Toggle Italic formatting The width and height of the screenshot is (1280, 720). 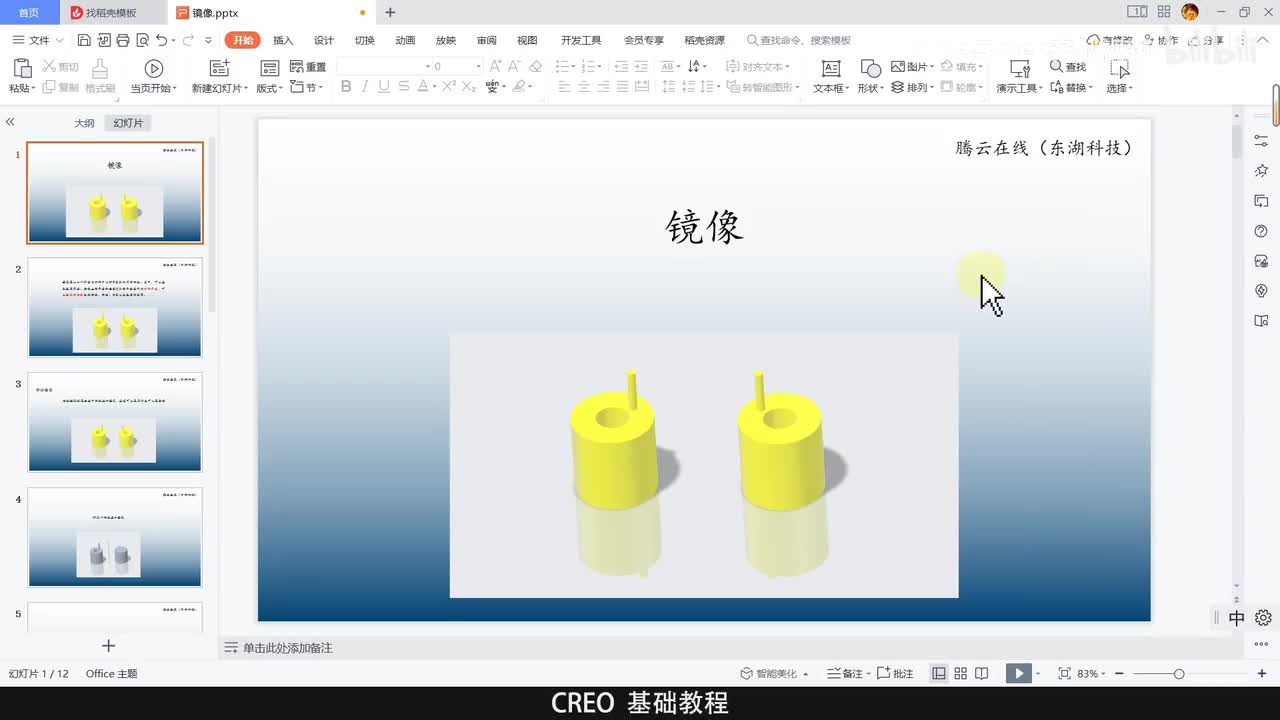tap(365, 87)
